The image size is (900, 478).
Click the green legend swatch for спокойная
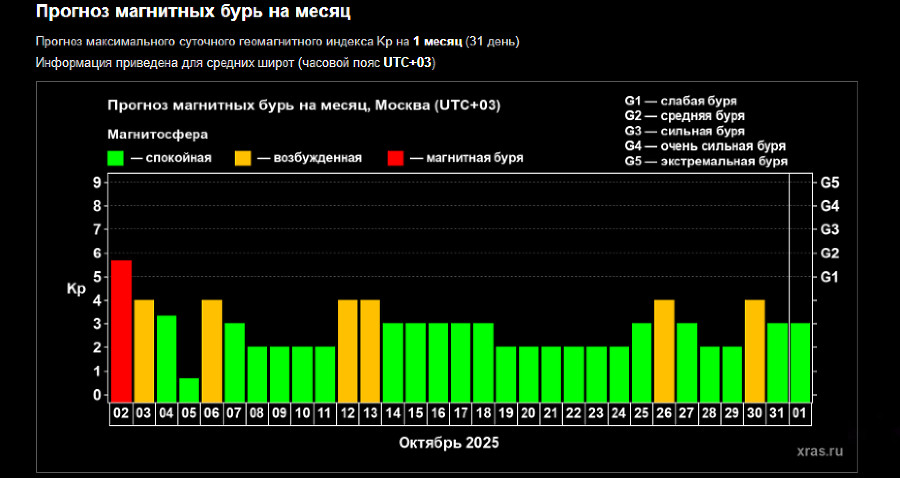click(x=116, y=158)
